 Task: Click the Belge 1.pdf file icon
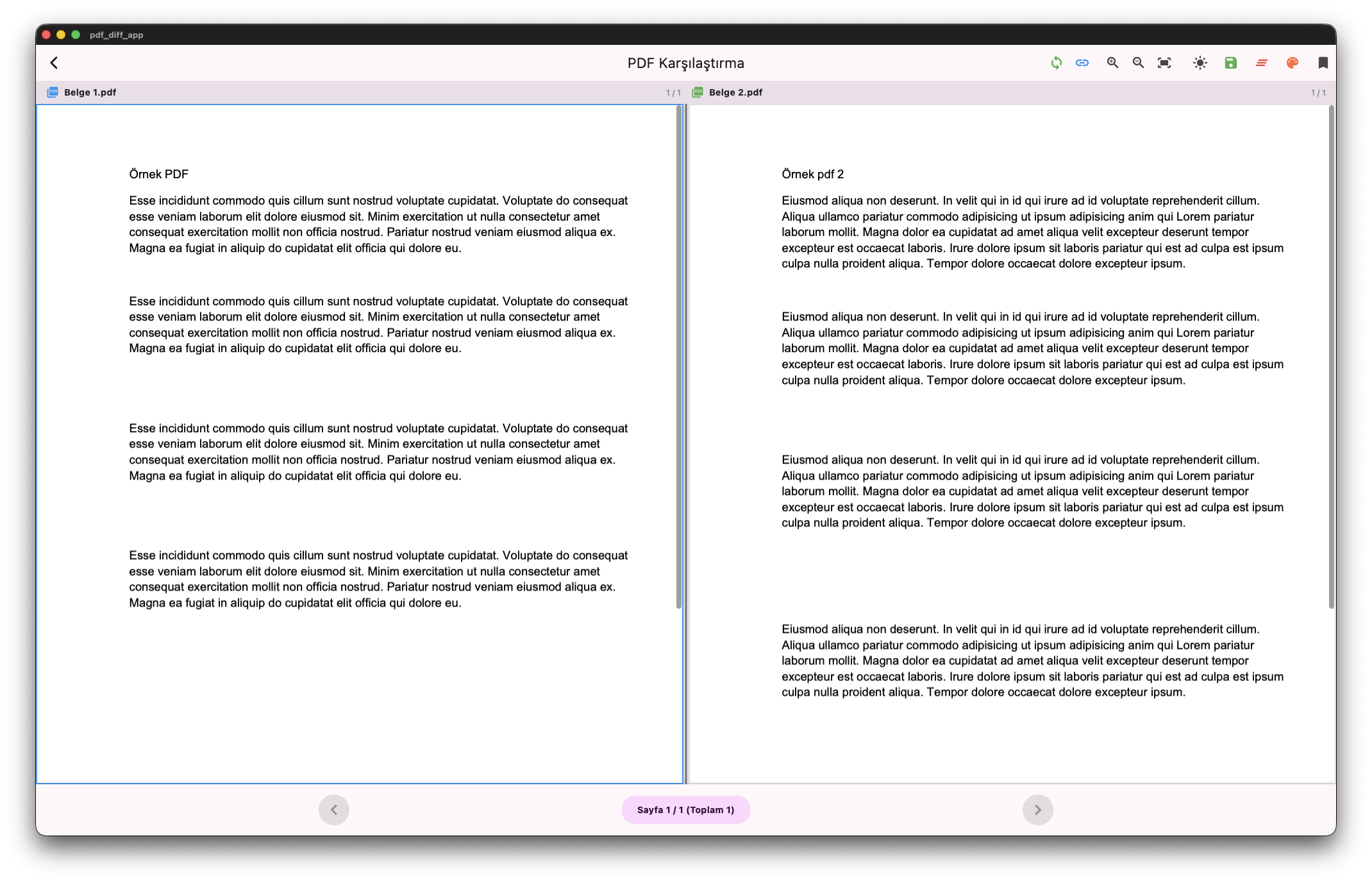click(53, 92)
